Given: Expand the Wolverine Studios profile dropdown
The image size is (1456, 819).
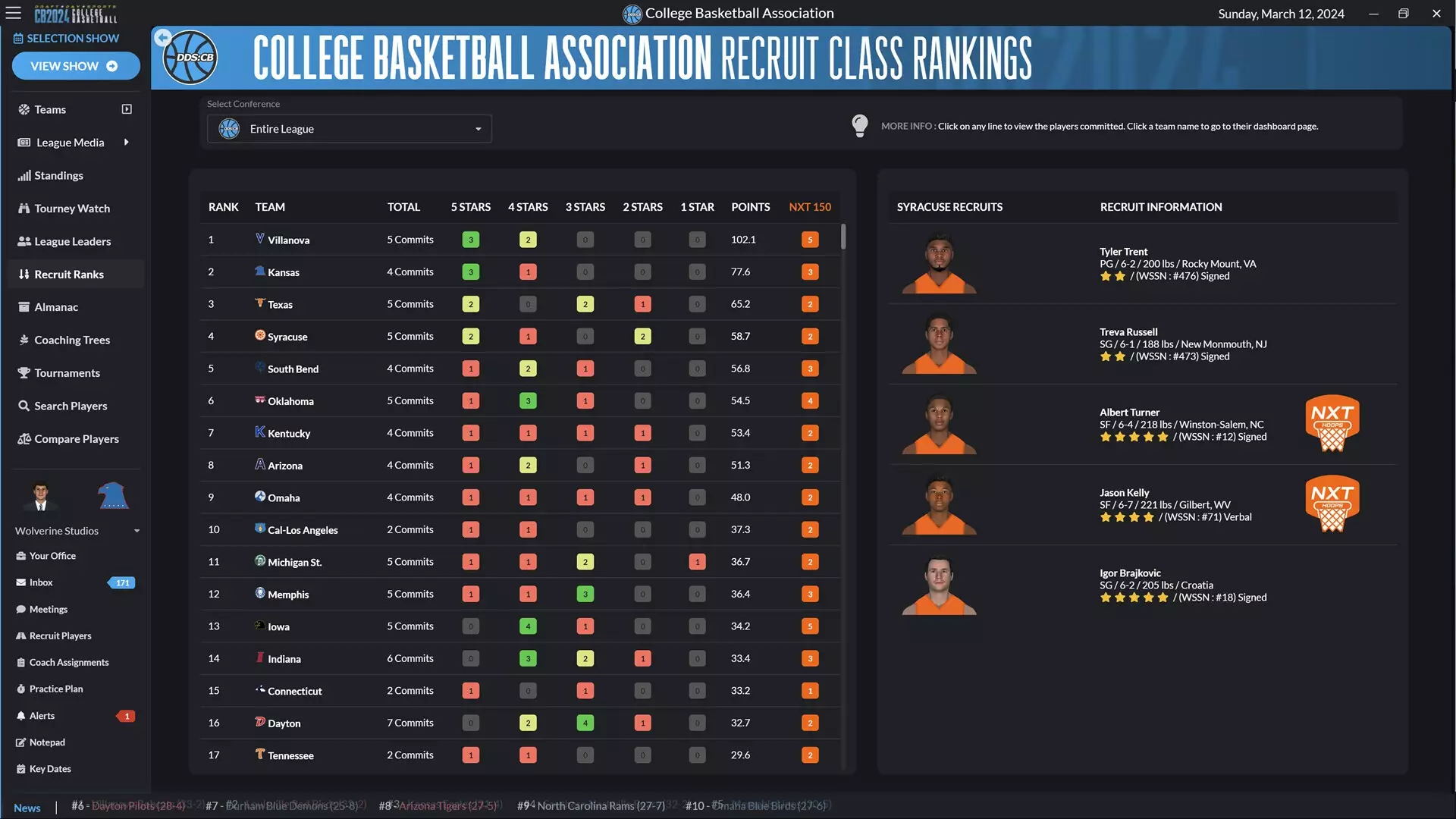Looking at the screenshot, I should (x=136, y=531).
